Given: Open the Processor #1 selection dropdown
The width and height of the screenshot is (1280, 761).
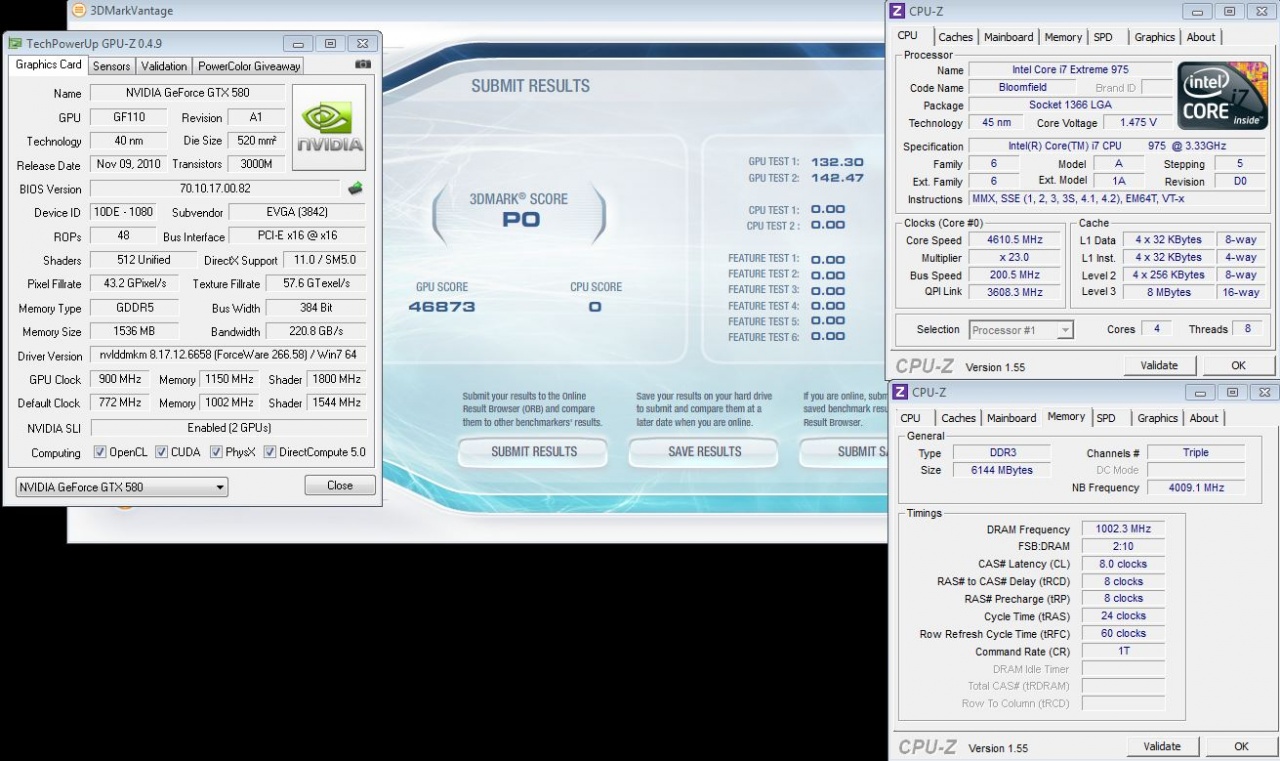Looking at the screenshot, I should (1021, 330).
